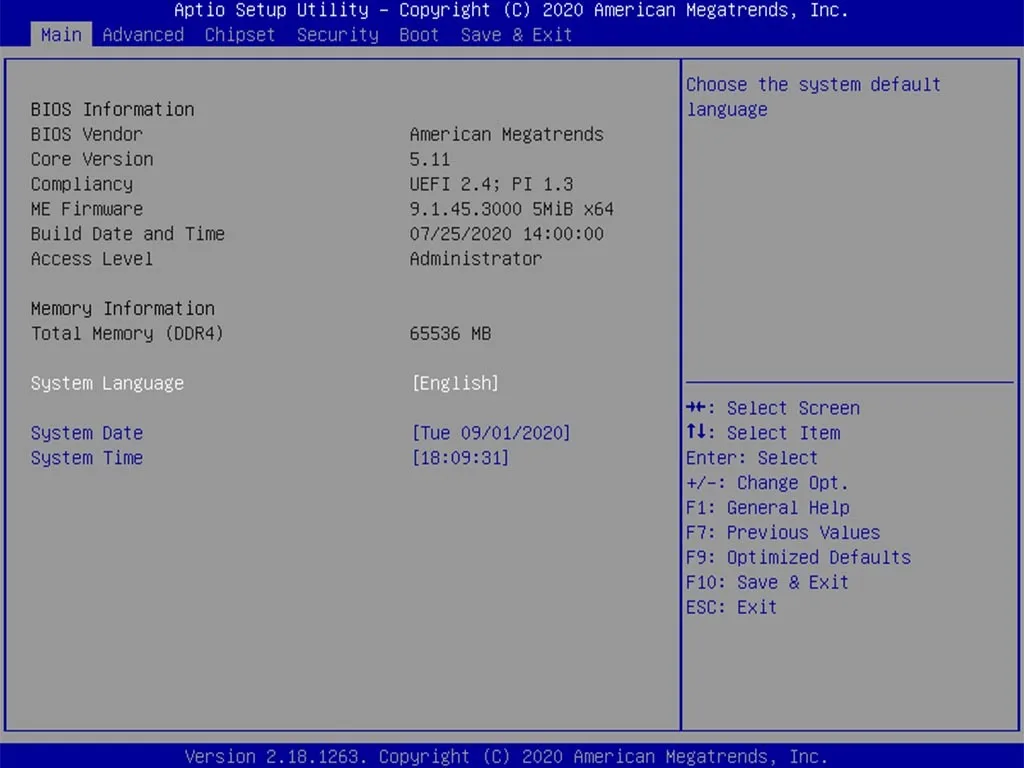
Task: Click the up-down arrows Select Item icon
Action: pyautogui.click(x=696, y=432)
